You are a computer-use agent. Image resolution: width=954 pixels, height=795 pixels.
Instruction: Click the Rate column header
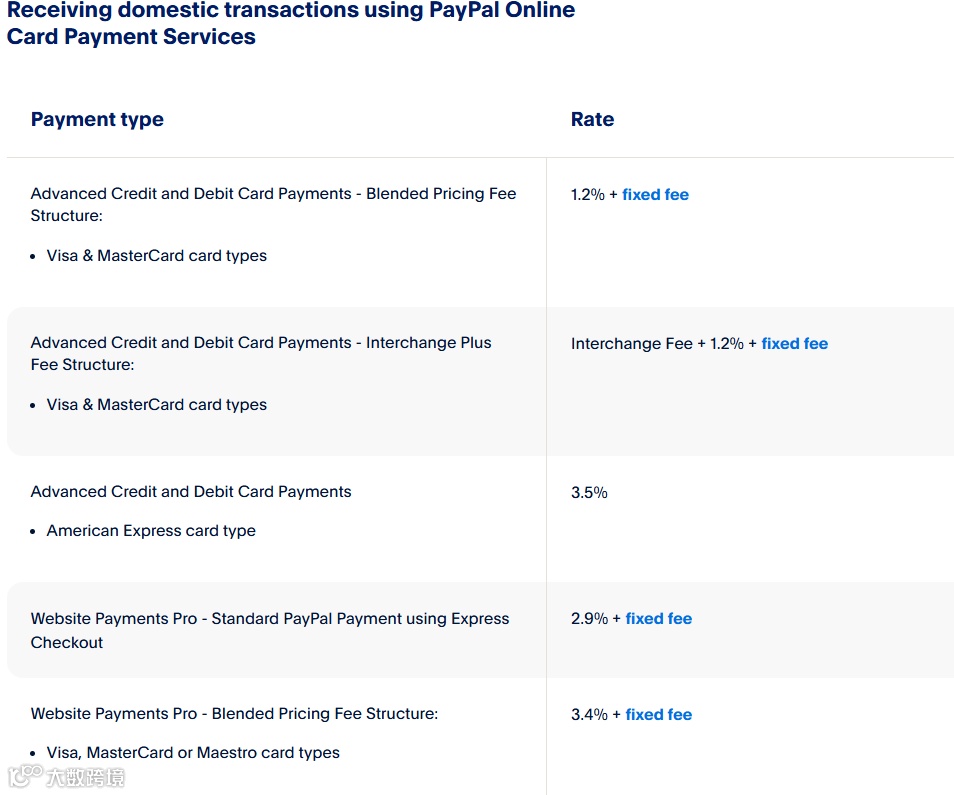[x=592, y=120]
